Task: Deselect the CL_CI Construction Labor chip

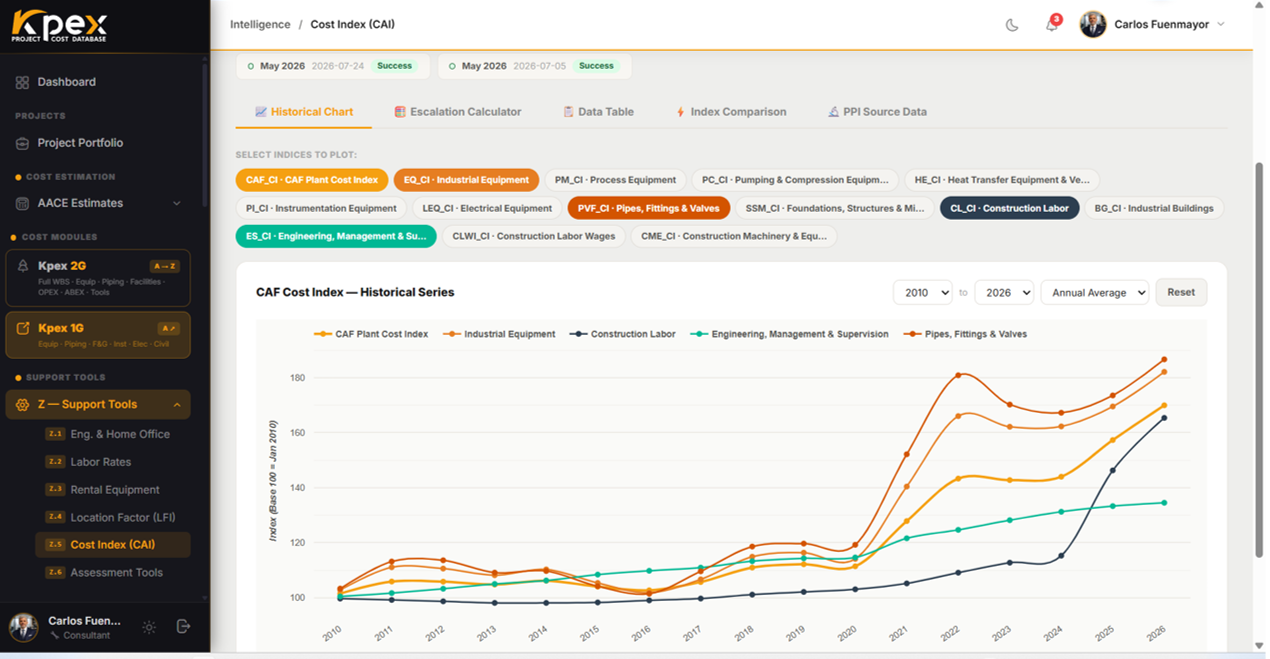Action: tap(1009, 208)
